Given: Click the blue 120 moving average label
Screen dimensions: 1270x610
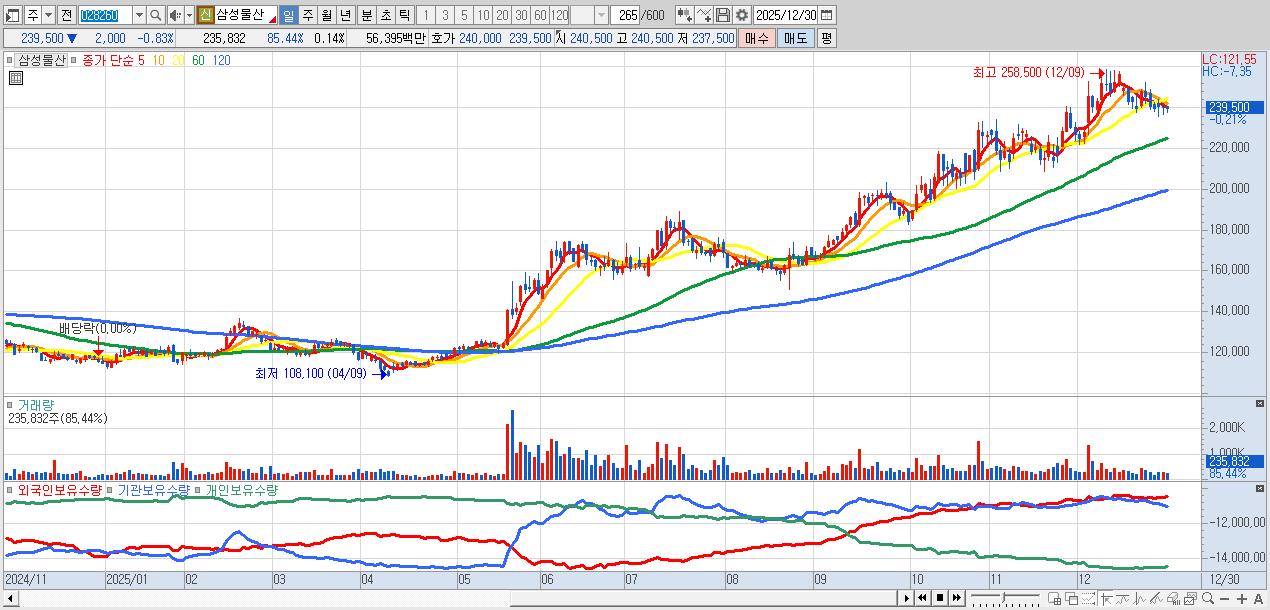Looking at the screenshot, I should (x=221, y=60).
